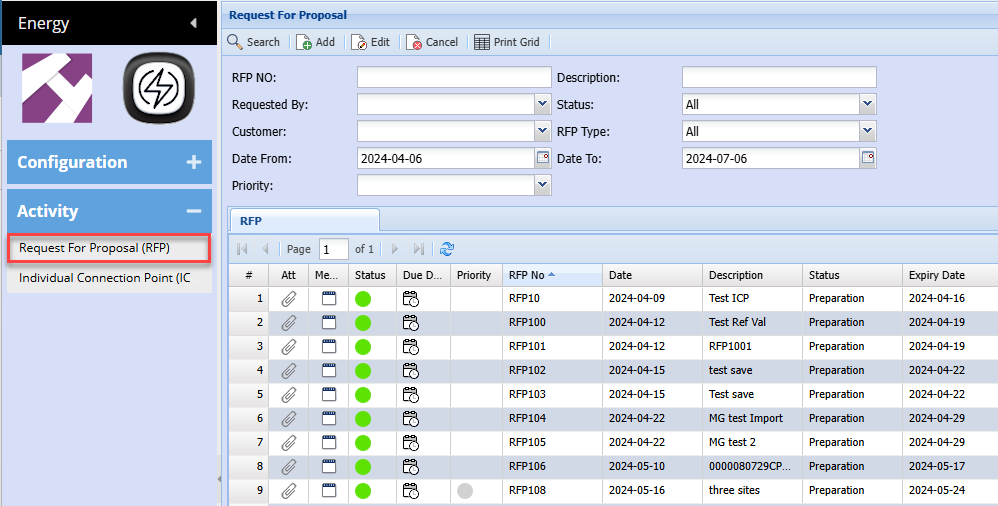Open the memo icon for RFP100
The height and width of the screenshot is (506, 998).
[328, 322]
